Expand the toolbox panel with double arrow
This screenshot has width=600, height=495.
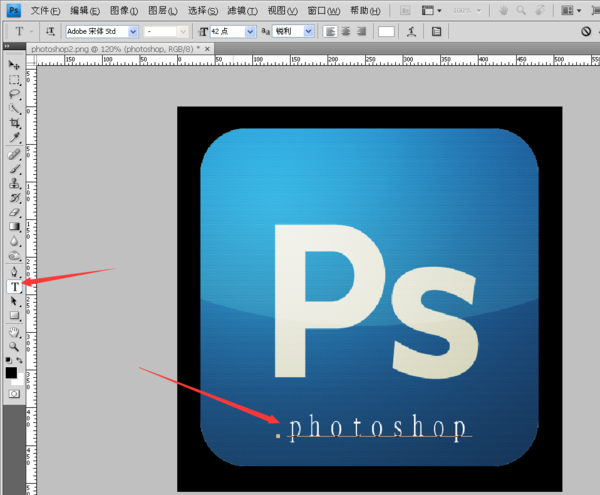coord(7,46)
